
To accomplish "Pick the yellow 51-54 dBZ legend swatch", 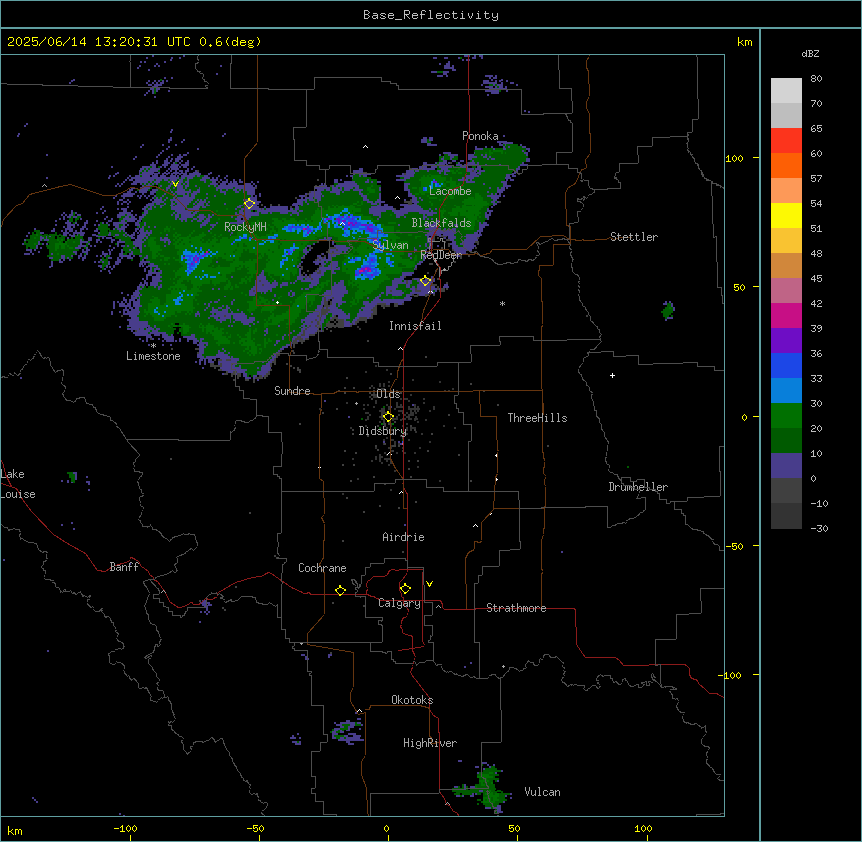I will (786, 215).
